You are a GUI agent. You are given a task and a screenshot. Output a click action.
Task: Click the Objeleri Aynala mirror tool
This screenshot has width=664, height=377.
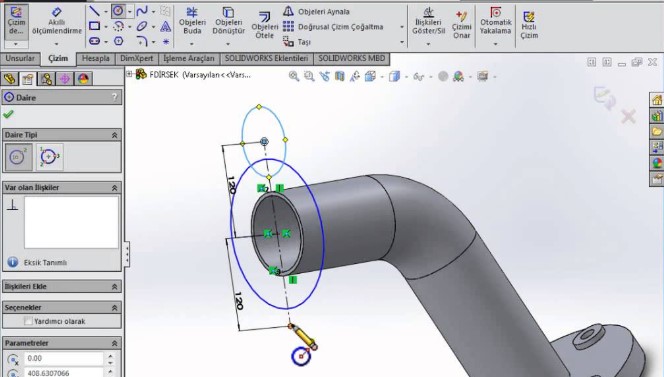coord(316,11)
